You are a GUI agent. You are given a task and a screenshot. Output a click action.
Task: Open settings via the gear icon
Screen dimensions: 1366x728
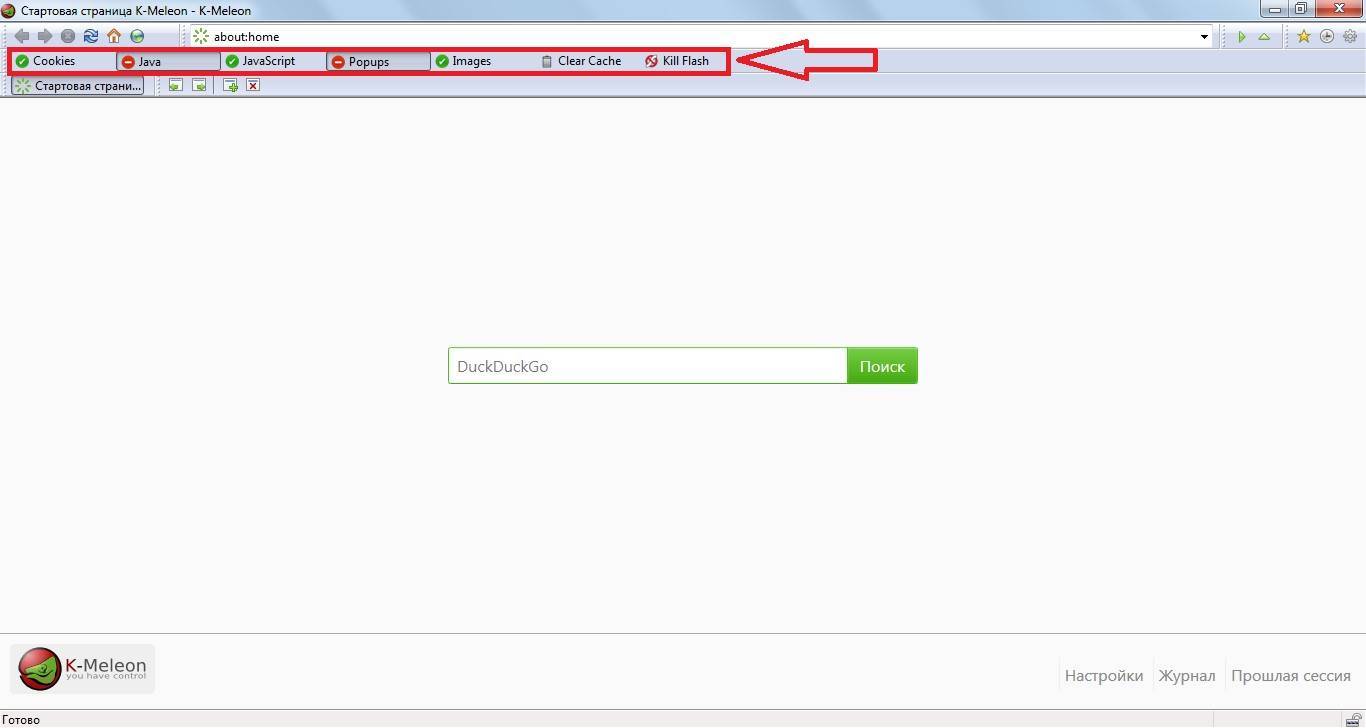[1350, 36]
